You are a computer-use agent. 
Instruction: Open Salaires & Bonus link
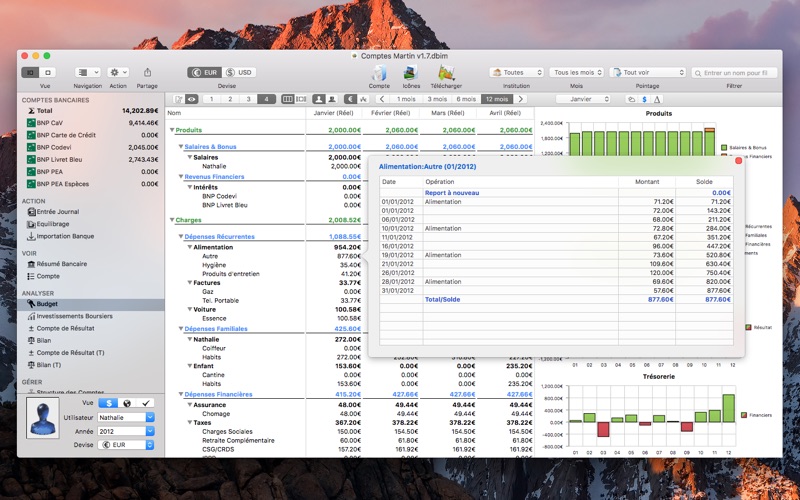point(210,146)
